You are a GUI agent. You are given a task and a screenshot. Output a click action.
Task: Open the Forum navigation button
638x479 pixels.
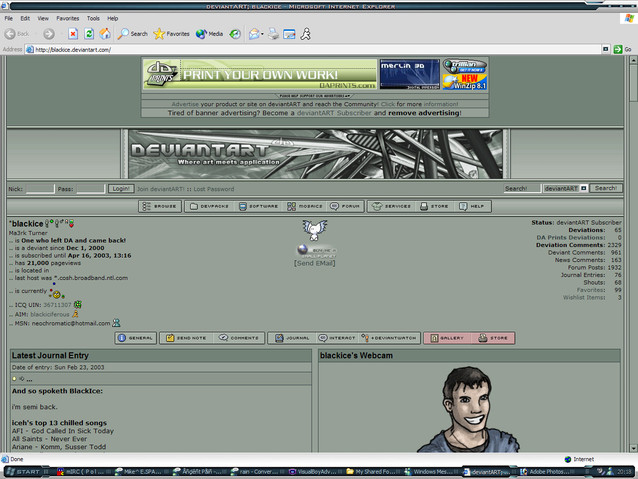(345, 206)
